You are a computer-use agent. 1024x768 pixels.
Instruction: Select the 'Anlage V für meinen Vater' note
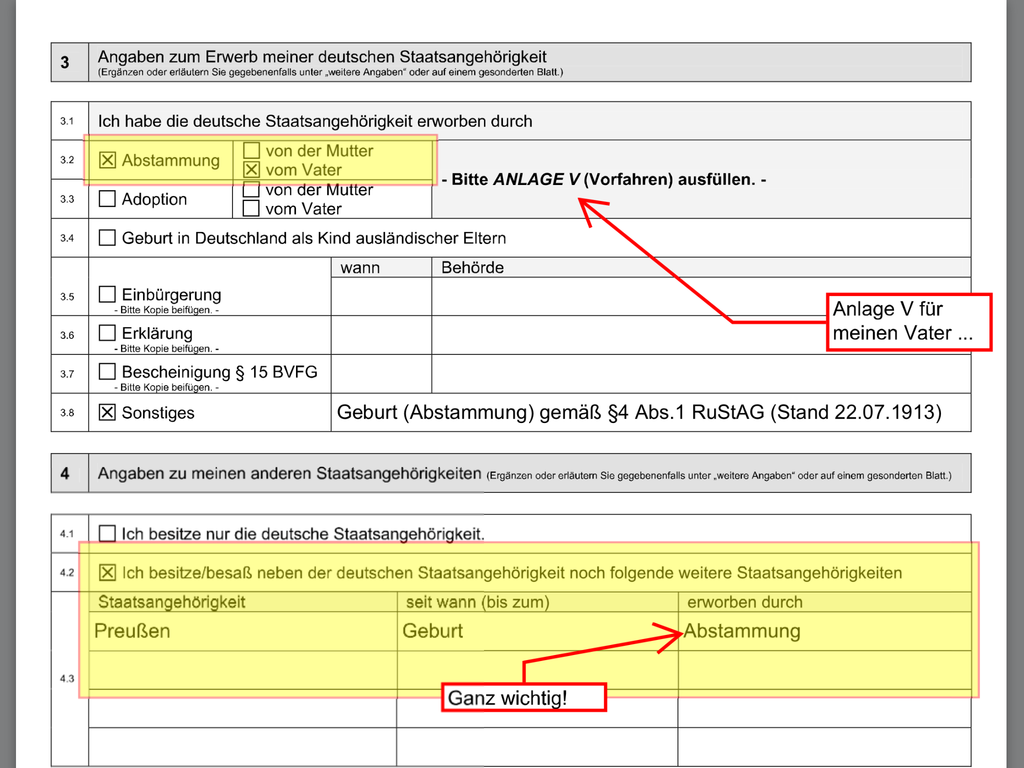click(908, 322)
